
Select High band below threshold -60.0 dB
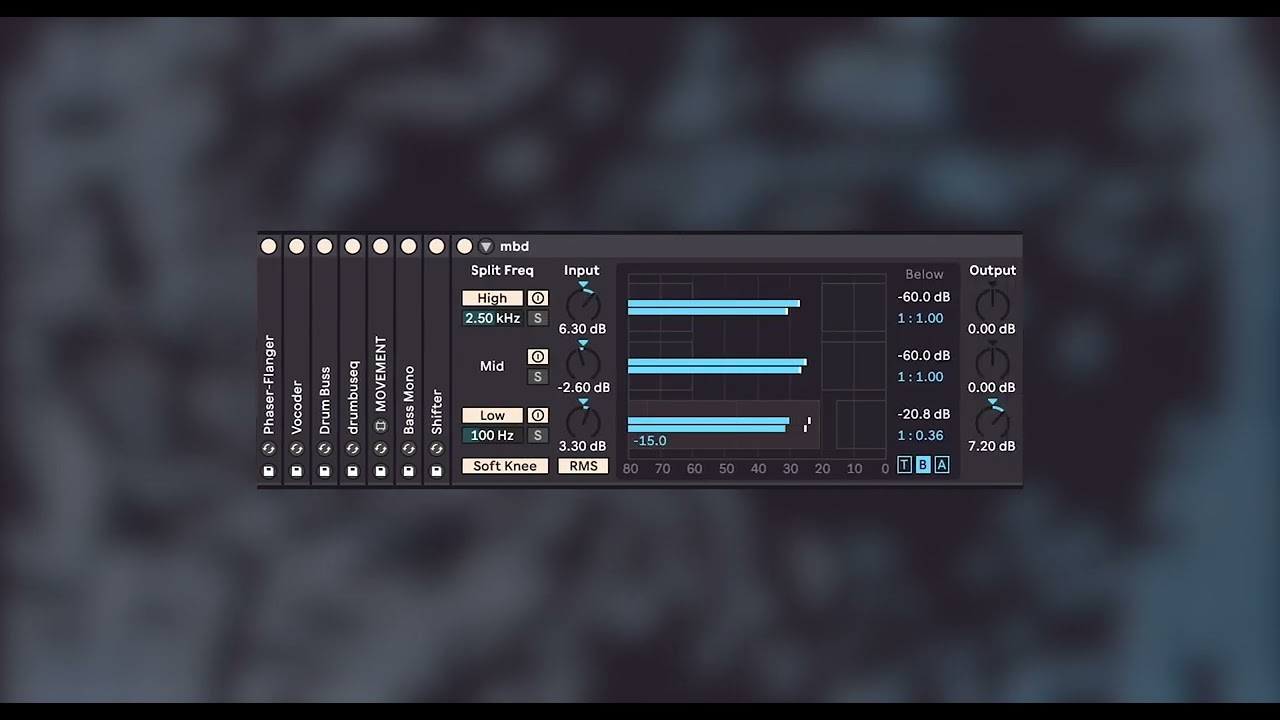(924, 297)
